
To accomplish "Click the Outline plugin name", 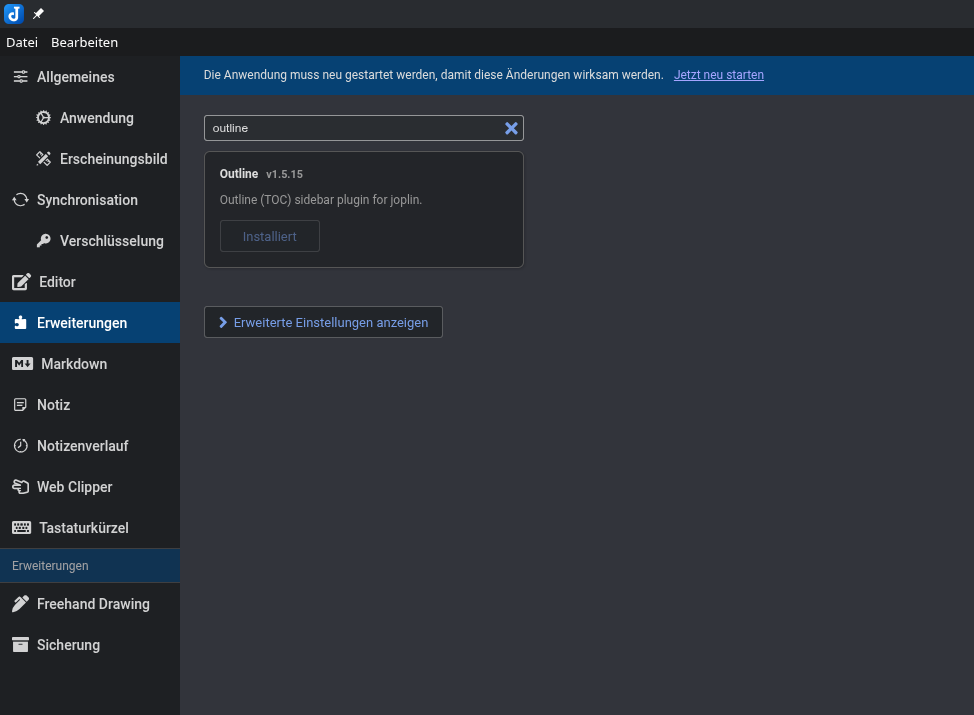I will [x=239, y=174].
